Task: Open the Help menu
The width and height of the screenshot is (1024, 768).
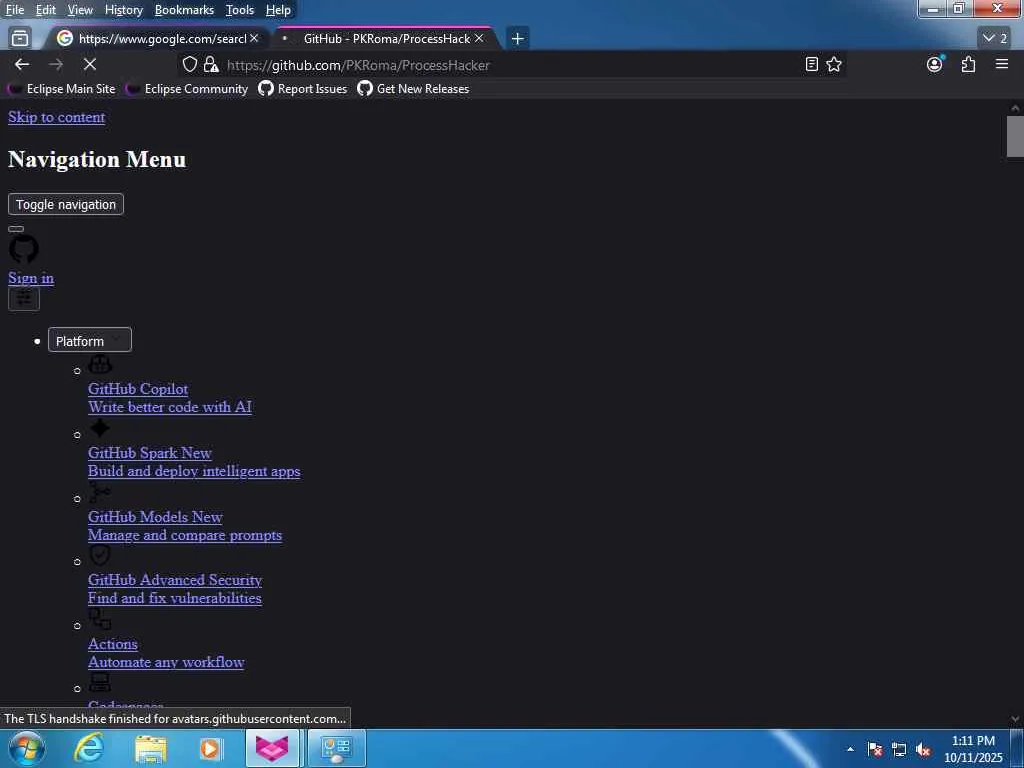Action: (278, 10)
